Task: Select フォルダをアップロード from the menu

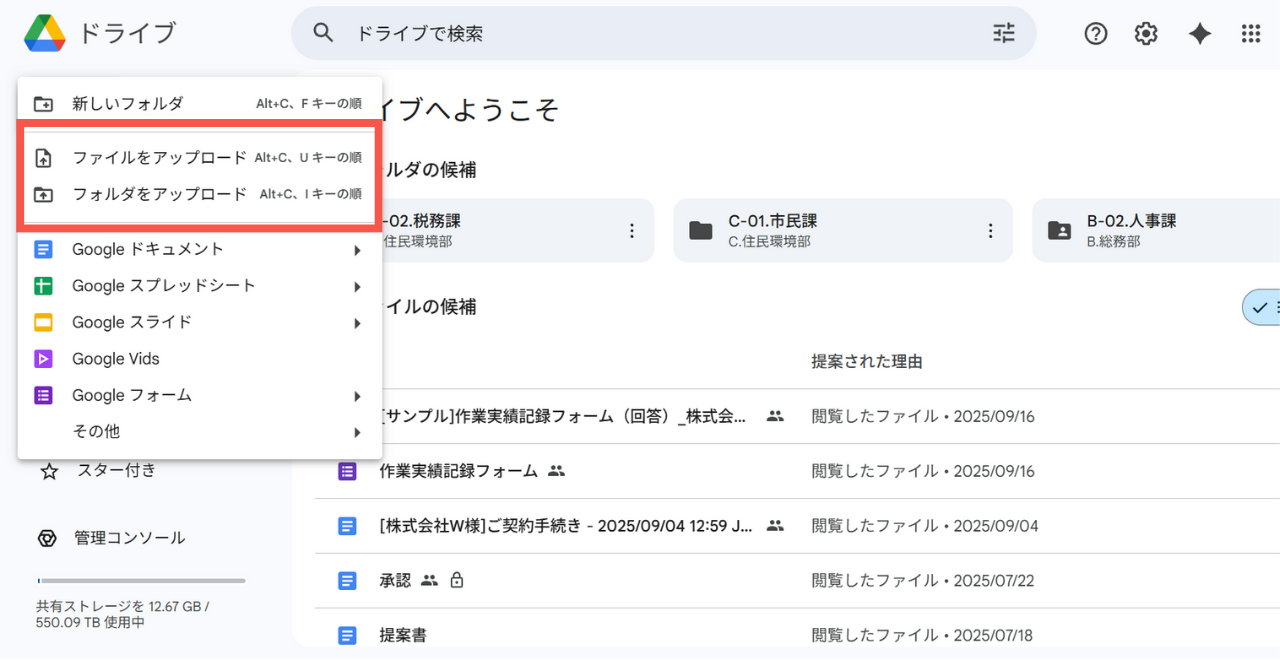Action: pyautogui.click(x=155, y=193)
